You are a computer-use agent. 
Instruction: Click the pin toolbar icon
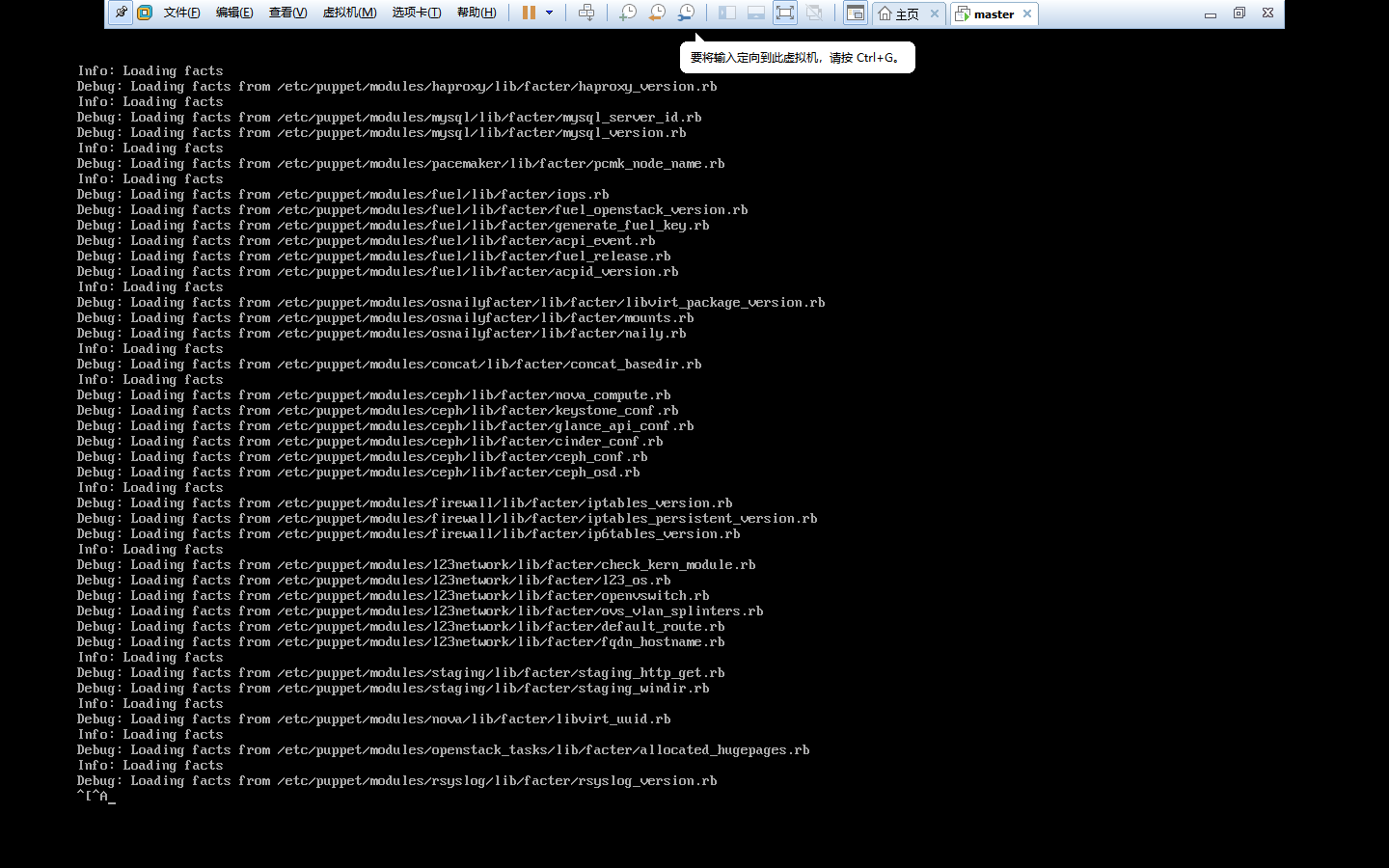point(121,13)
